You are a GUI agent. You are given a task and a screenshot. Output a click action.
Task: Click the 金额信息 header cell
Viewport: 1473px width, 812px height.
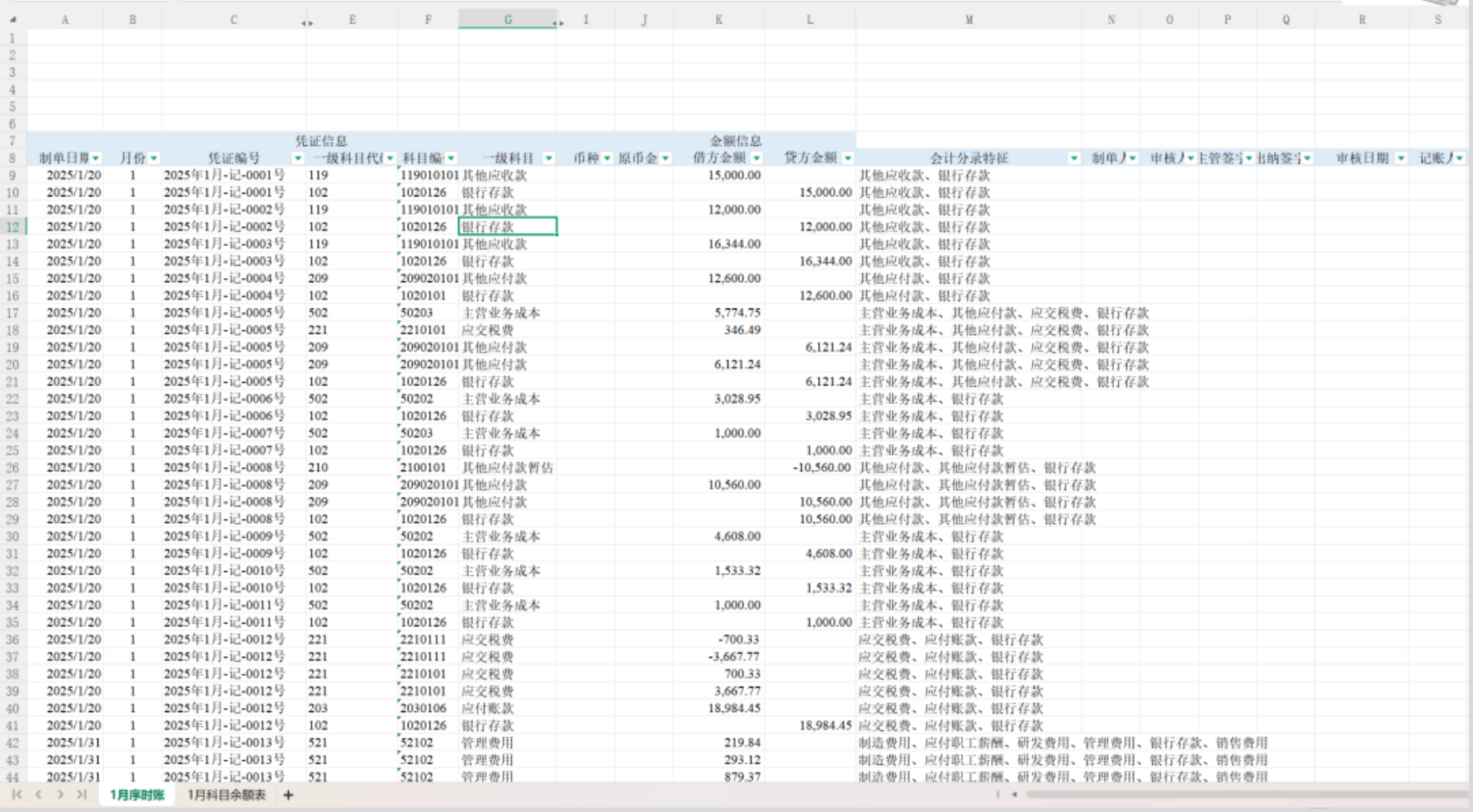(x=735, y=141)
